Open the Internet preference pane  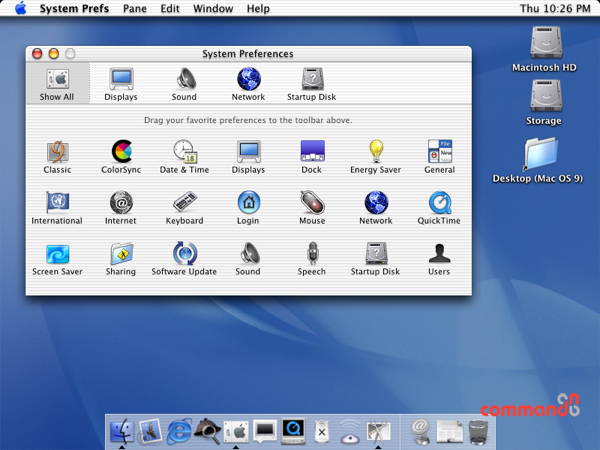(x=121, y=208)
